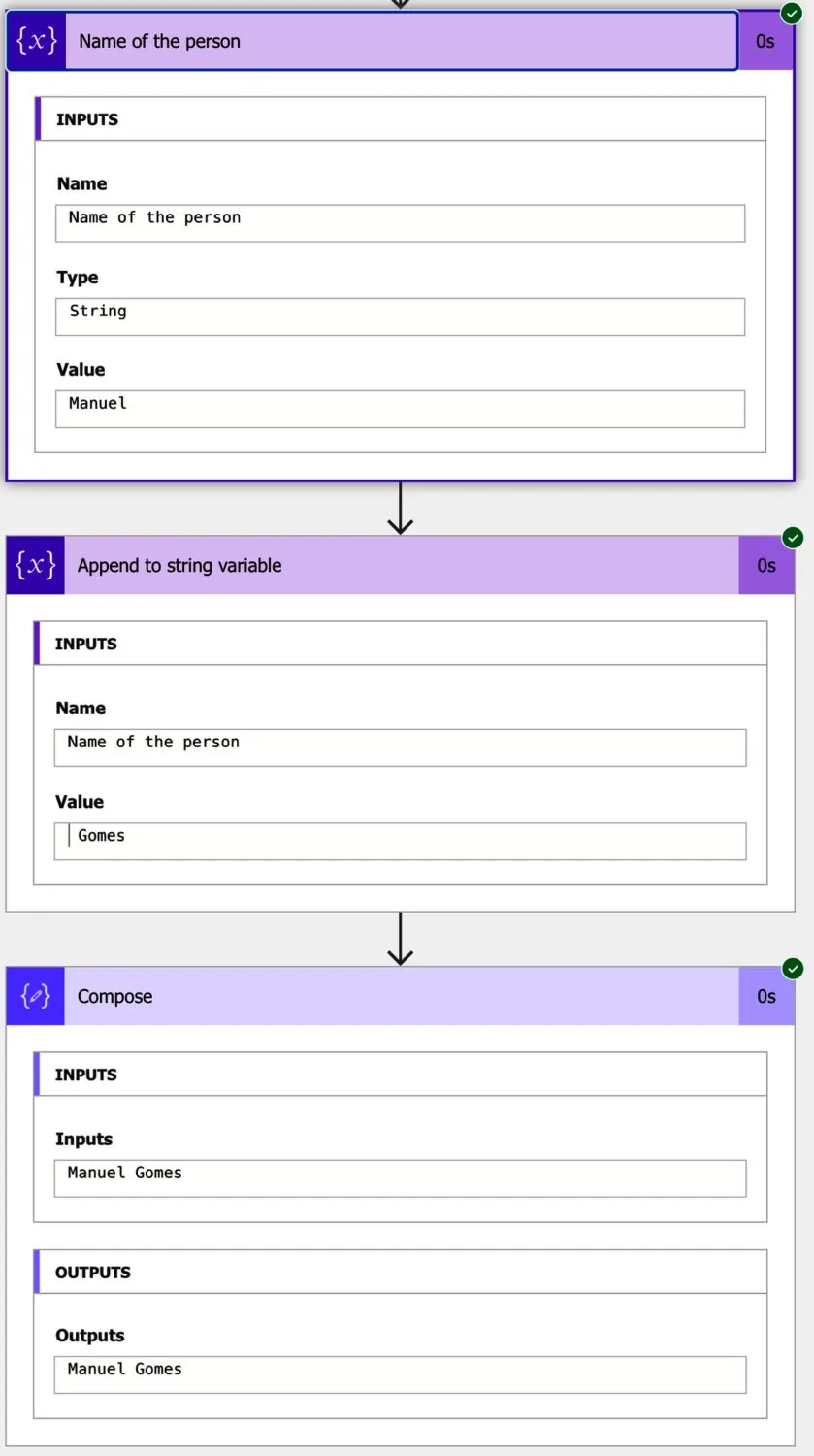814x1456 pixels.
Task: Click the 0s duration on 'Name of the person'
Action: coord(765,42)
